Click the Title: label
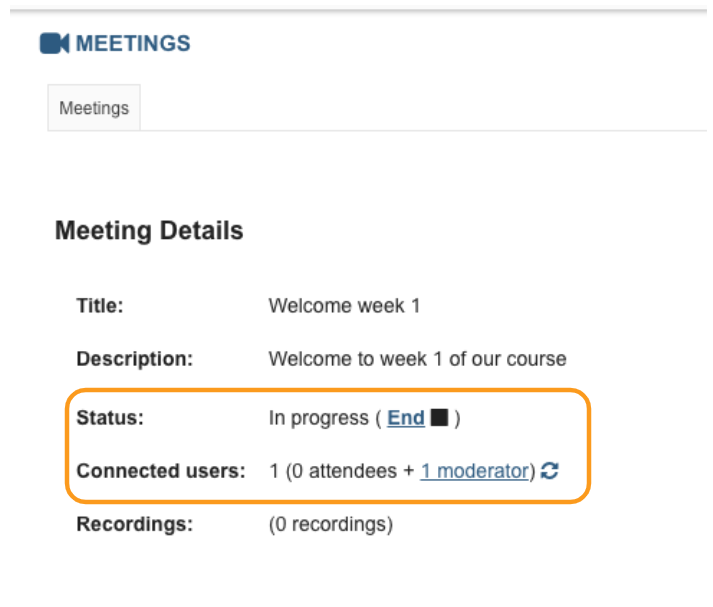 click(x=100, y=306)
